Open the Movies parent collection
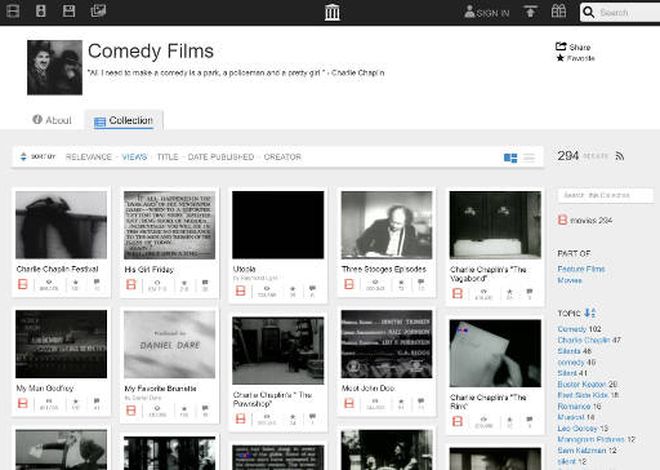Image resolution: width=660 pixels, height=470 pixels. pos(570,280)
